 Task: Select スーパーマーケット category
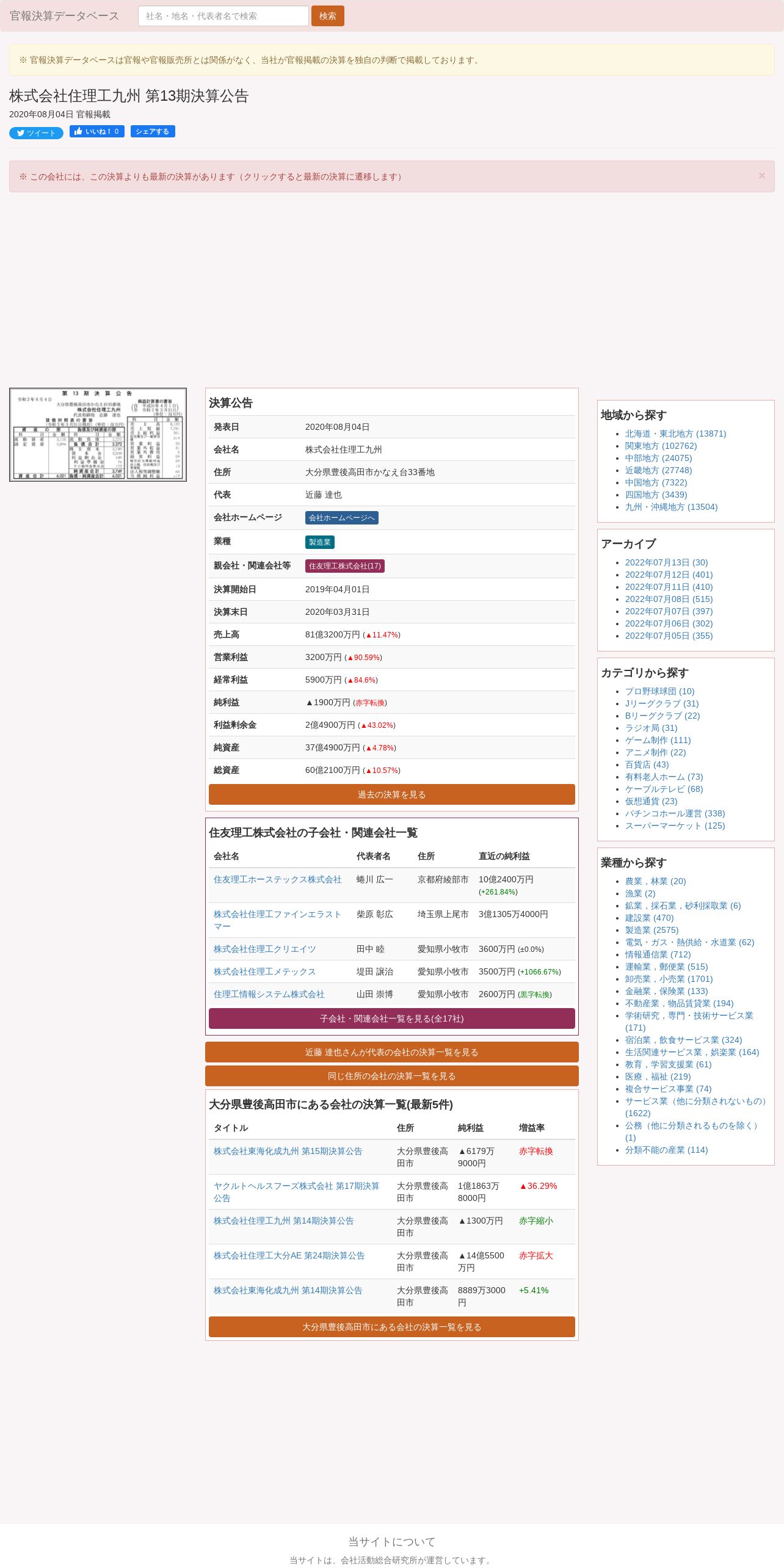675,826
